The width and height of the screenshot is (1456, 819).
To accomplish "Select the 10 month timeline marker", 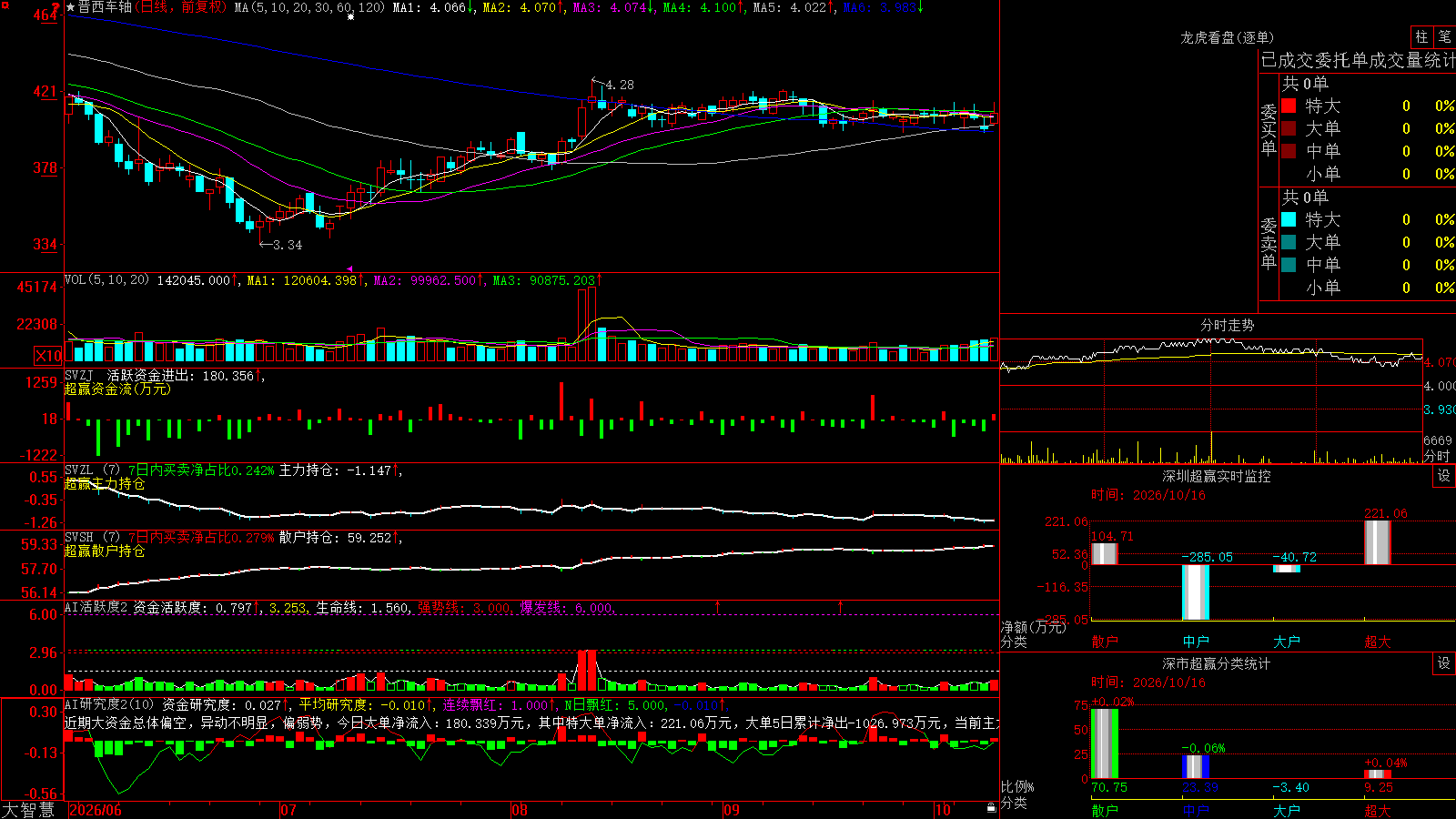I will tap(943, 810).
